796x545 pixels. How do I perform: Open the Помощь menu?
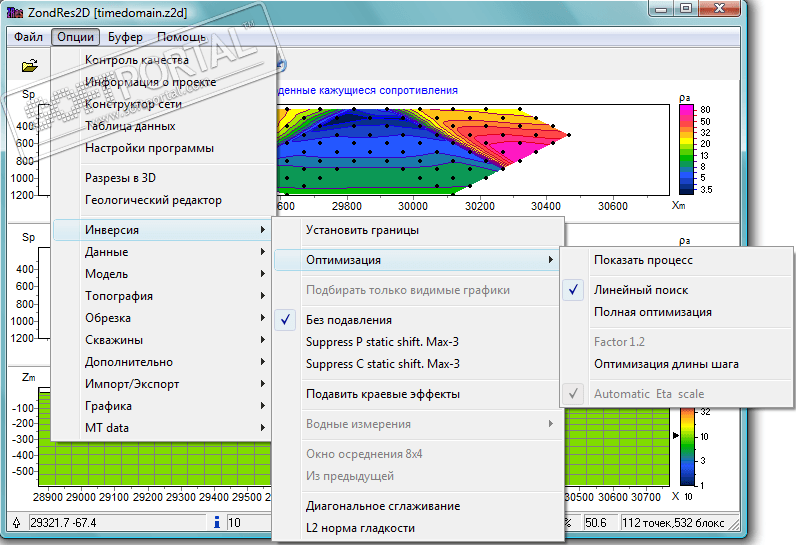[x=181, y=37]
